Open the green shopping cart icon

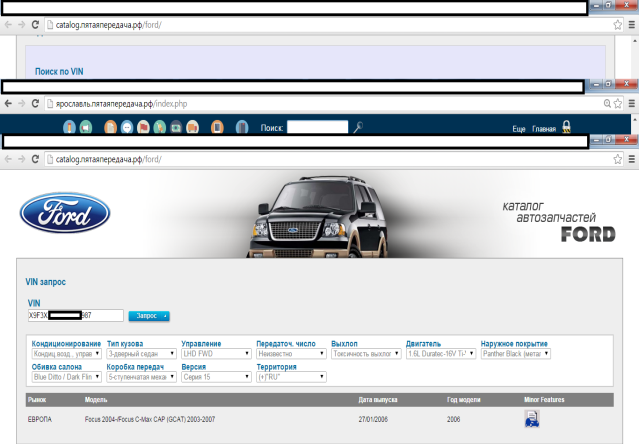[160, 127]
